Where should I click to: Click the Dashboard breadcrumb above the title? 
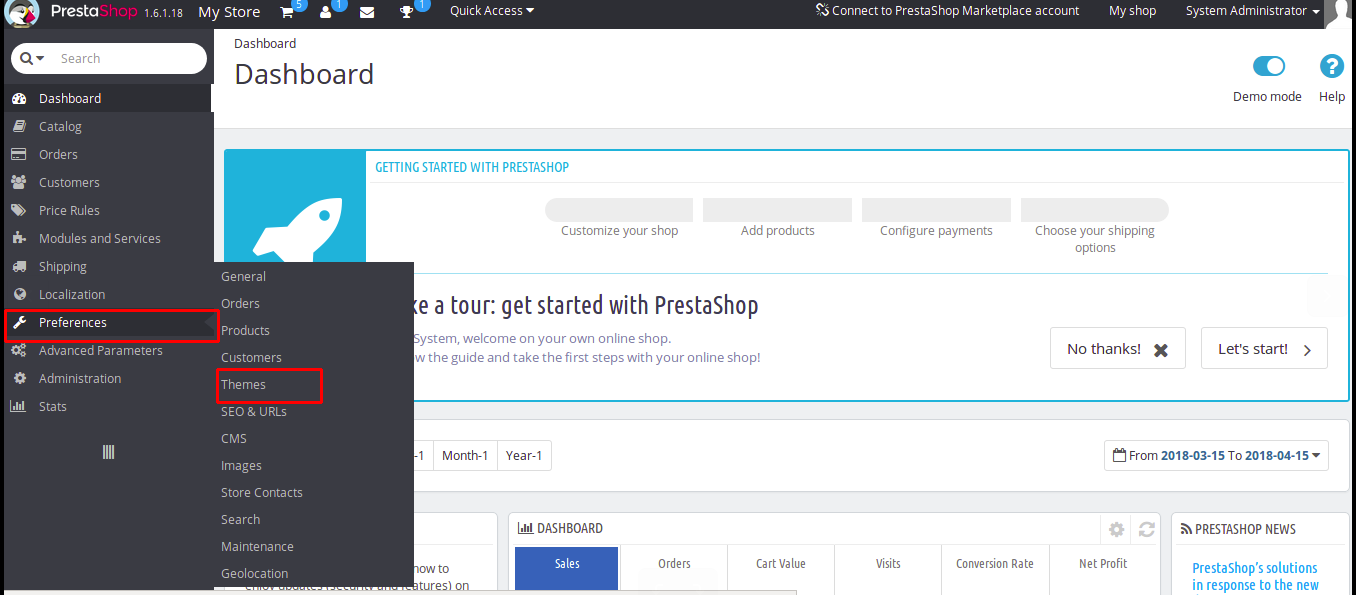265,43
